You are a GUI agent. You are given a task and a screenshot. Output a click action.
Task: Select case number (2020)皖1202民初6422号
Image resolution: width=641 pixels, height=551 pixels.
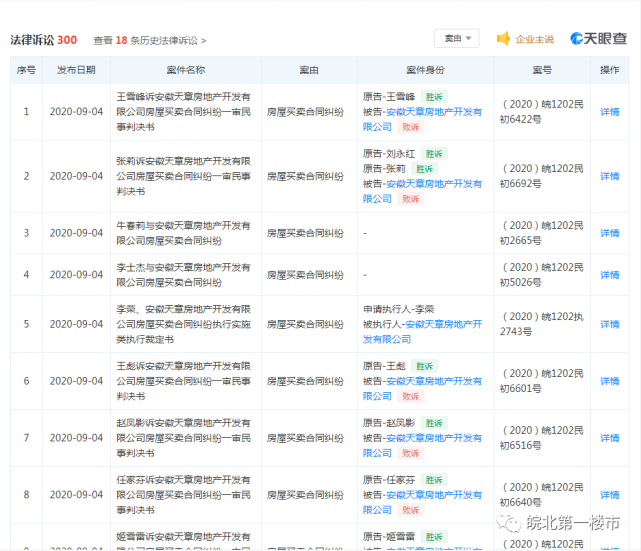(542, 112)
